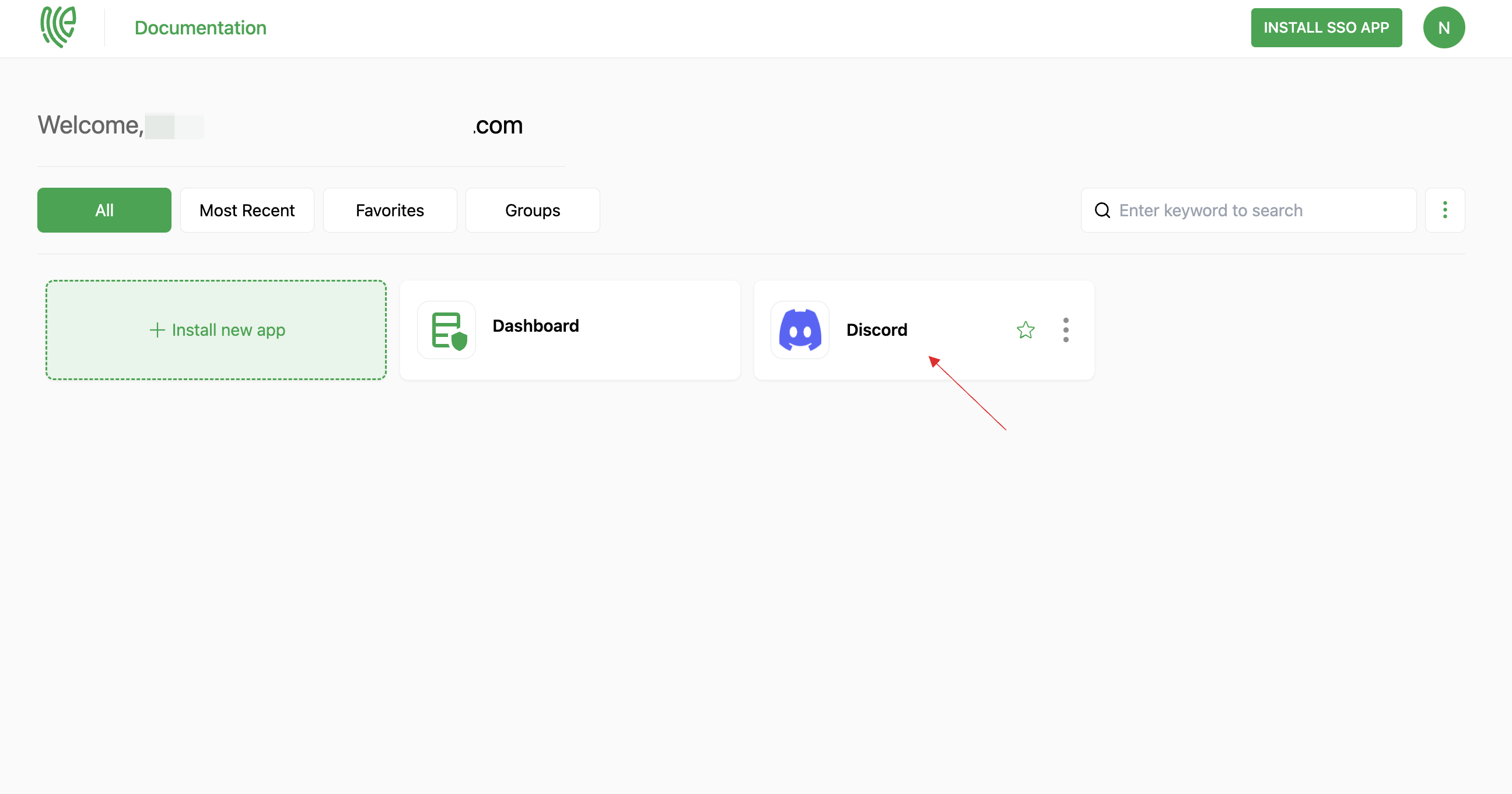Open the Groups filter tab
Image resolution: width=1512 pixels, height=794 pixels.
(532, 210)
